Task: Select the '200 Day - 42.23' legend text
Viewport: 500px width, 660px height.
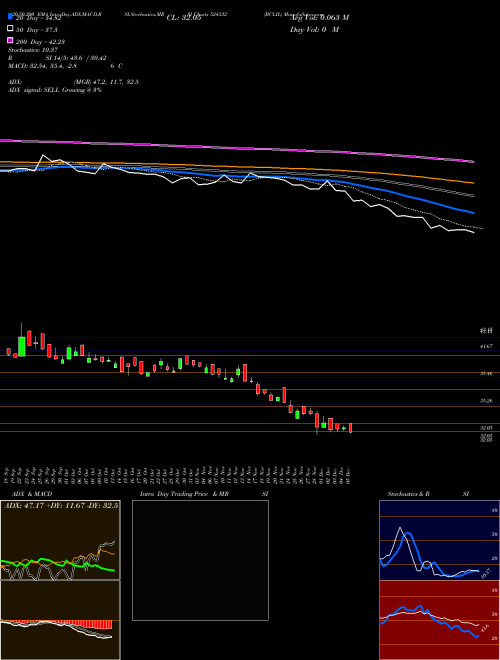Action: [x=40, y=42]
